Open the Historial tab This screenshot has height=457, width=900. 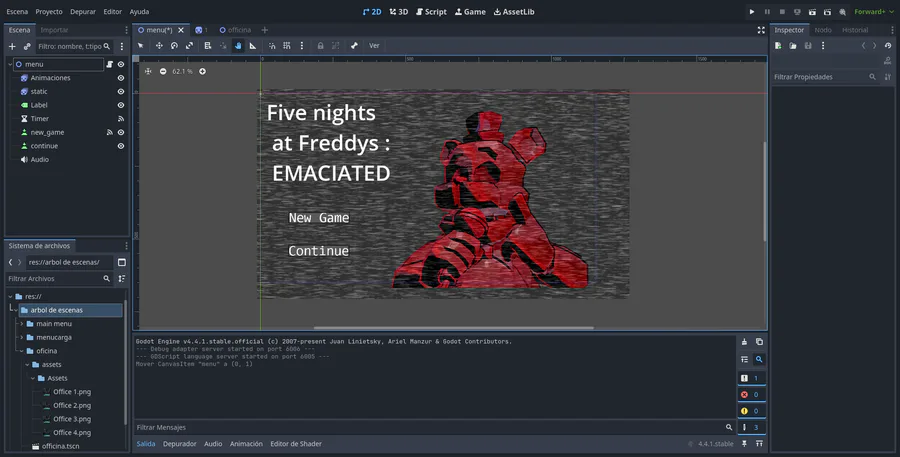[855, 30]
